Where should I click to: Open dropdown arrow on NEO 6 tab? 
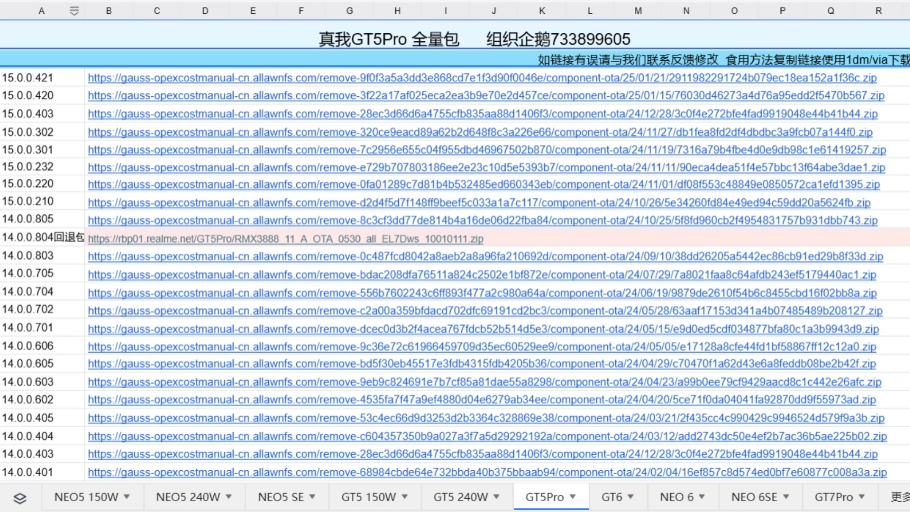pos(702,497)
